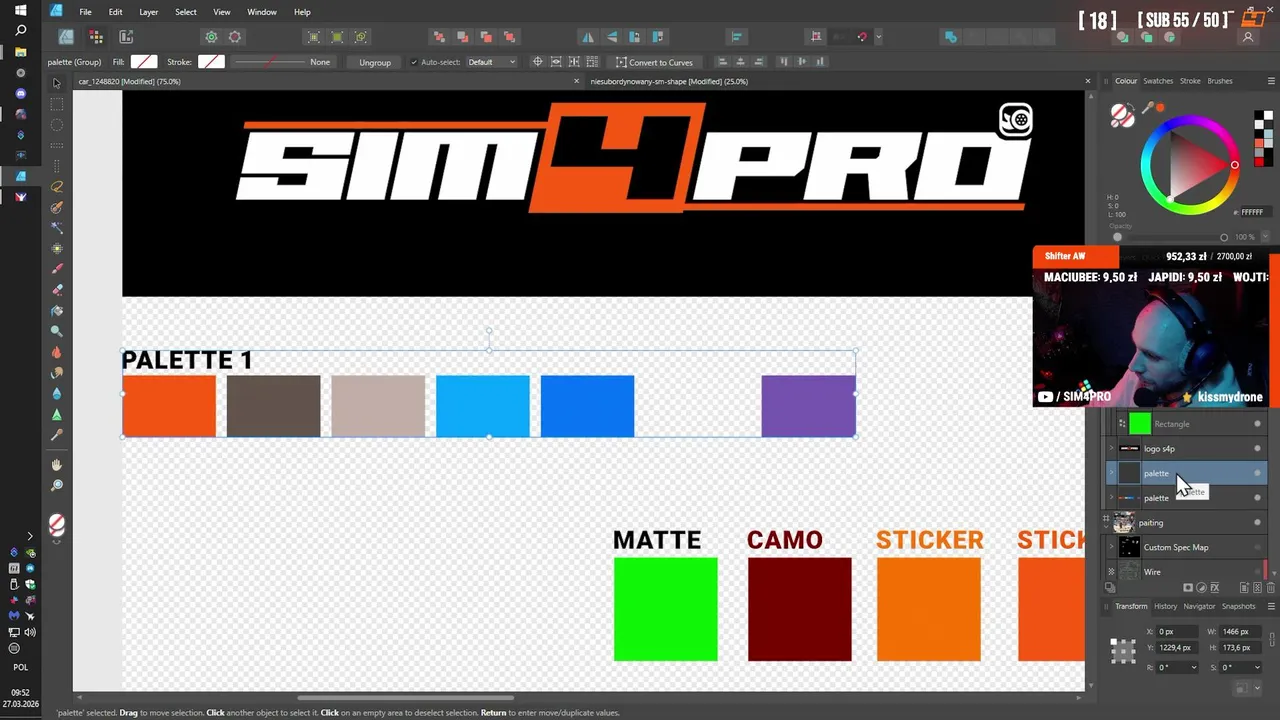Viewport: 1280px width, 720px height.
Task: Switch to the Export Persona icon
Action: click(x=126, y=37)
